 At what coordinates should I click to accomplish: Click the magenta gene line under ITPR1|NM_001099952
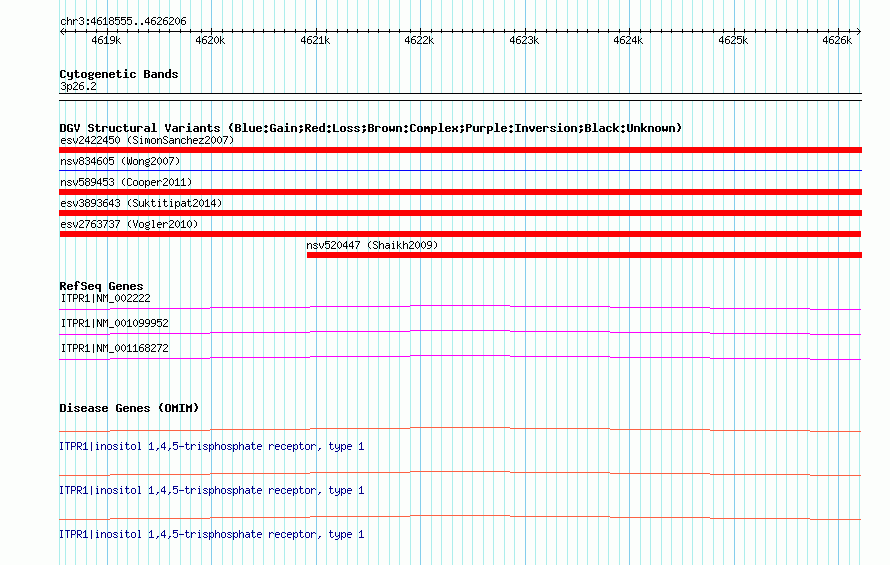[460, 333]
